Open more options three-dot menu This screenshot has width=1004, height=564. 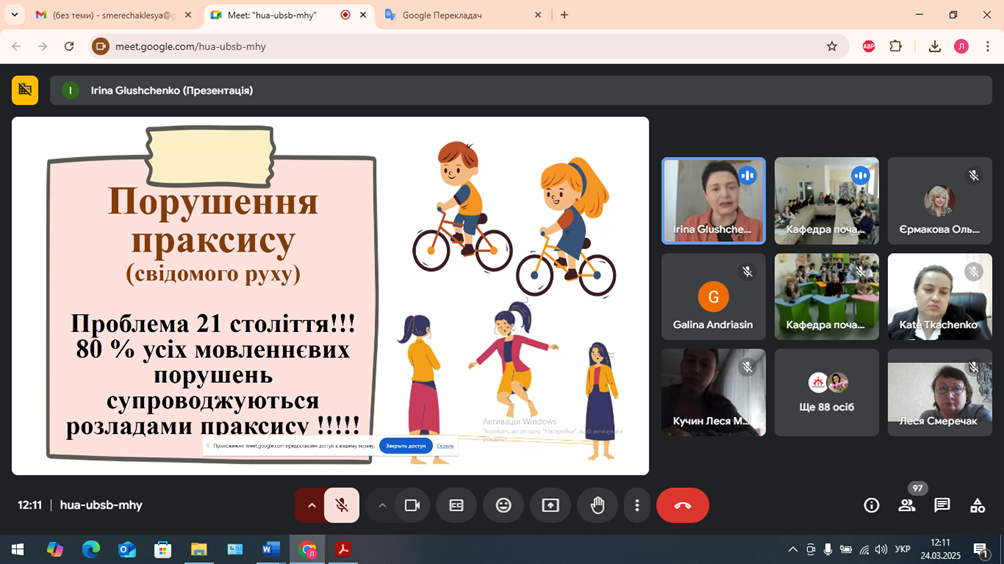637,506
